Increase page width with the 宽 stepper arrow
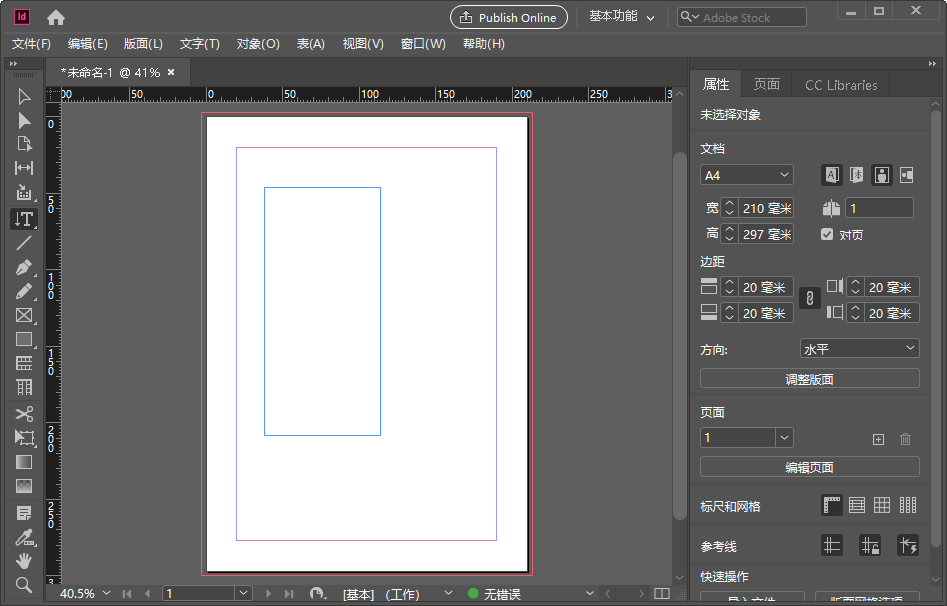 (x=728, y=202)
